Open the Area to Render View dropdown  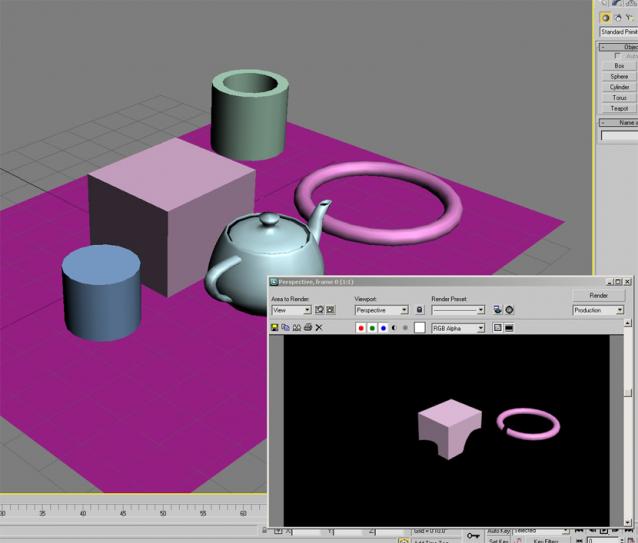pos(291,310)
